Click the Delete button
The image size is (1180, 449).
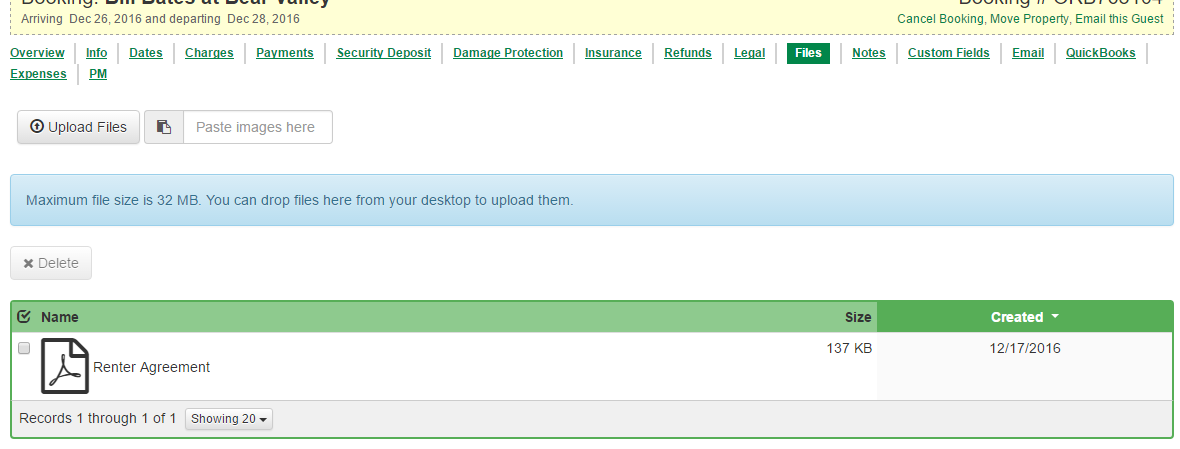pyautogui.click(x=51, y=263)
